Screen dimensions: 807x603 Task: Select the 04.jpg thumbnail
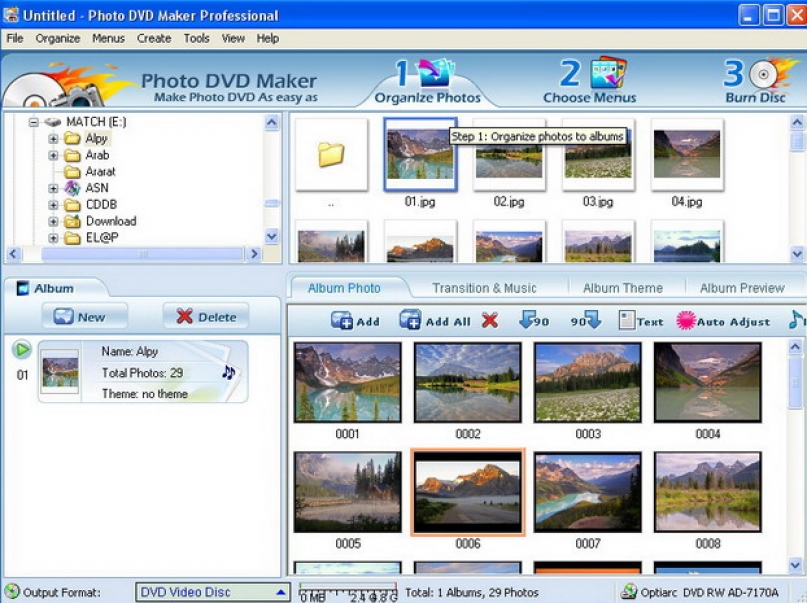(x=687, y=154)
